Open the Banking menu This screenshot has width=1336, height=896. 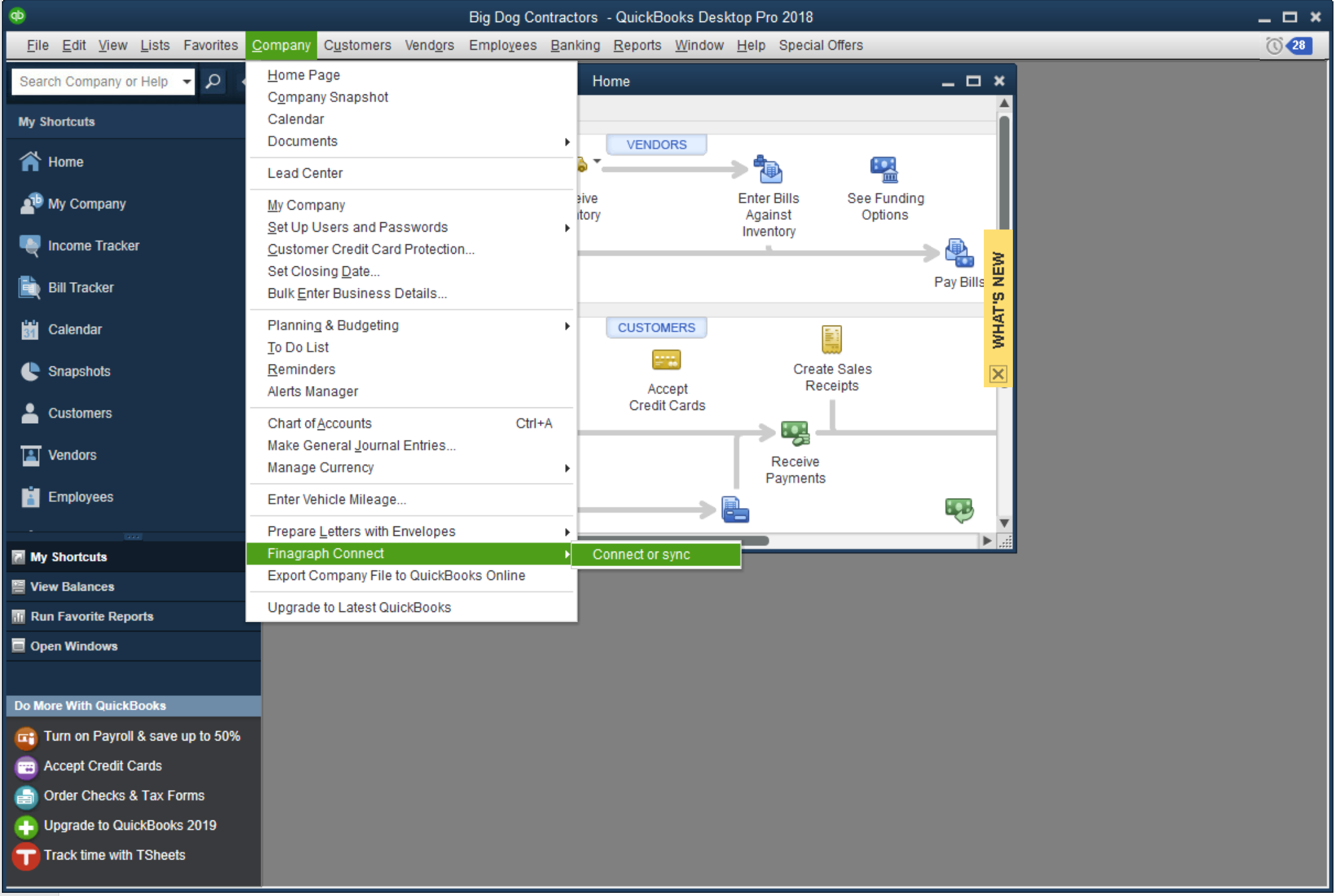[x=574, y=45]
